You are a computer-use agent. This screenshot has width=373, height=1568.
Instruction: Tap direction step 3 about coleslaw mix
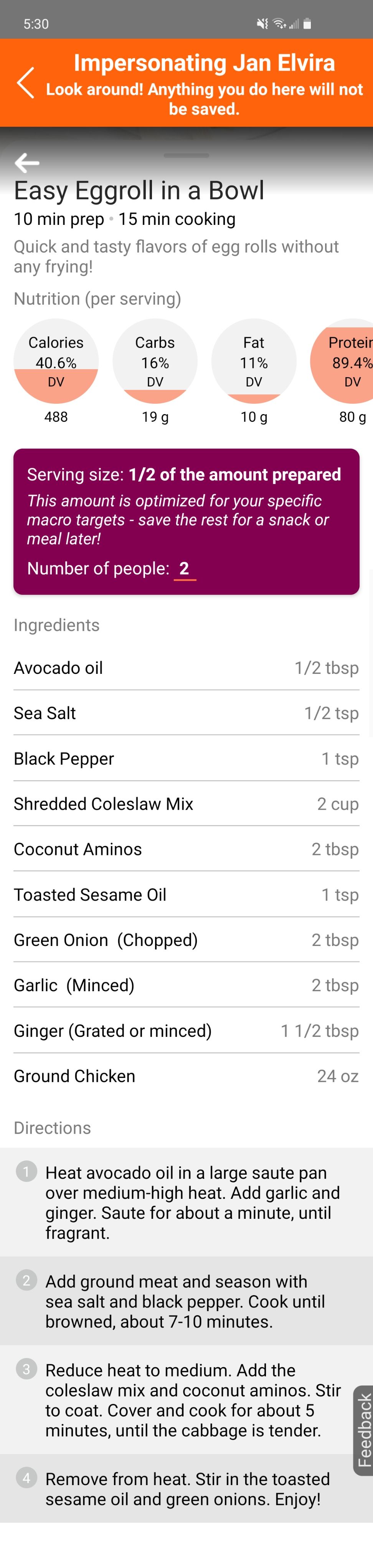(x=186, y=1400)
